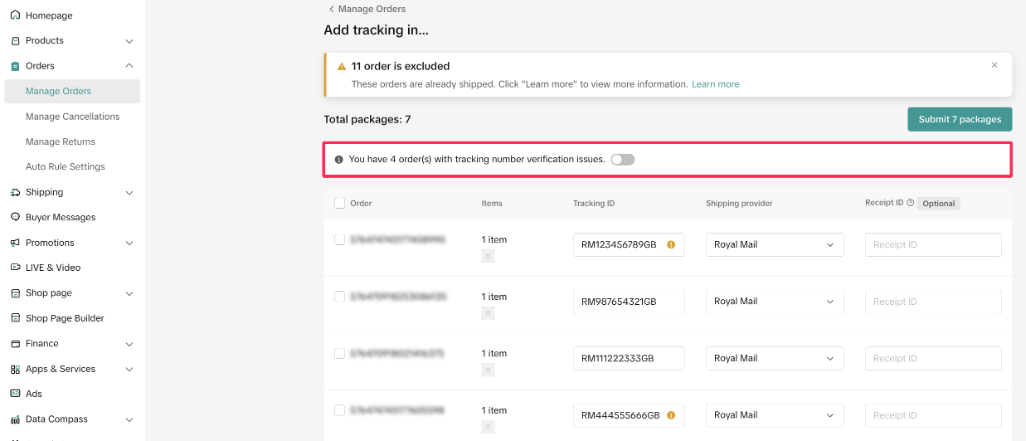Toggle the tracking number verification issues switch
Image resolution: width=1026 pixels, height=441 pixels.
[623, 159]
